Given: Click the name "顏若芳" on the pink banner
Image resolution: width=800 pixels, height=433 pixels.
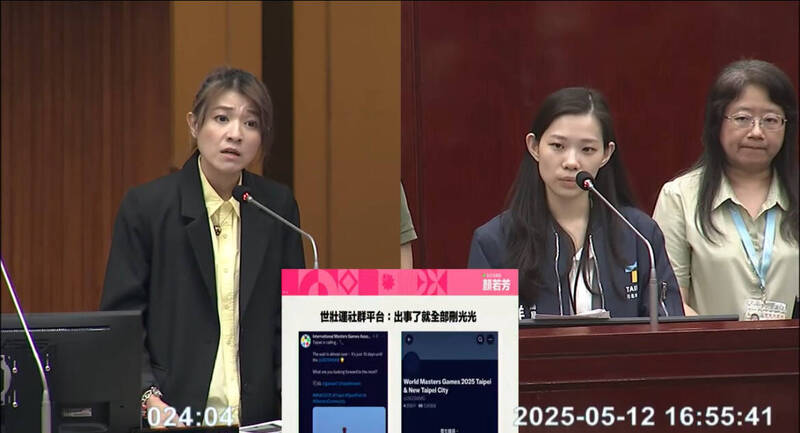Looking at the screenshot, I should point(496,284).
